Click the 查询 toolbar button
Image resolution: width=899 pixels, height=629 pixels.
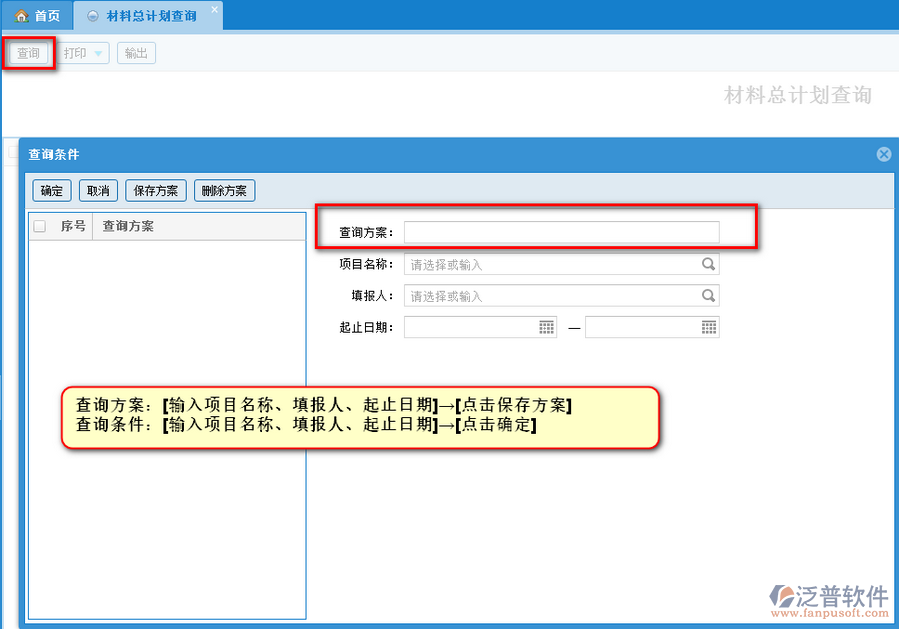pyautogui.click(x=28, y=53)
